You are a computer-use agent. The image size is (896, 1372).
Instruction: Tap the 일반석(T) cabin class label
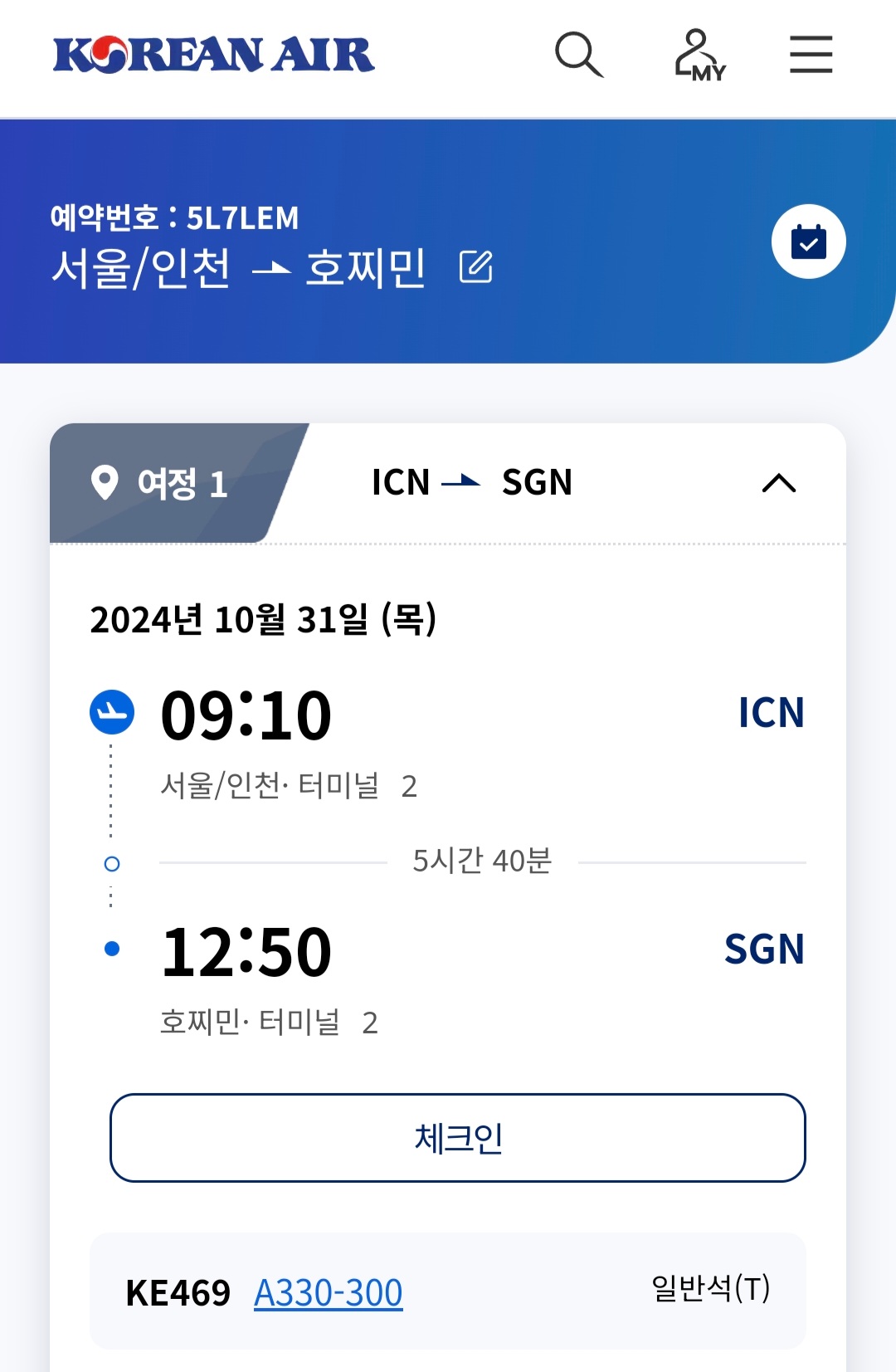pyautogui.click(x=711, y=1288)
